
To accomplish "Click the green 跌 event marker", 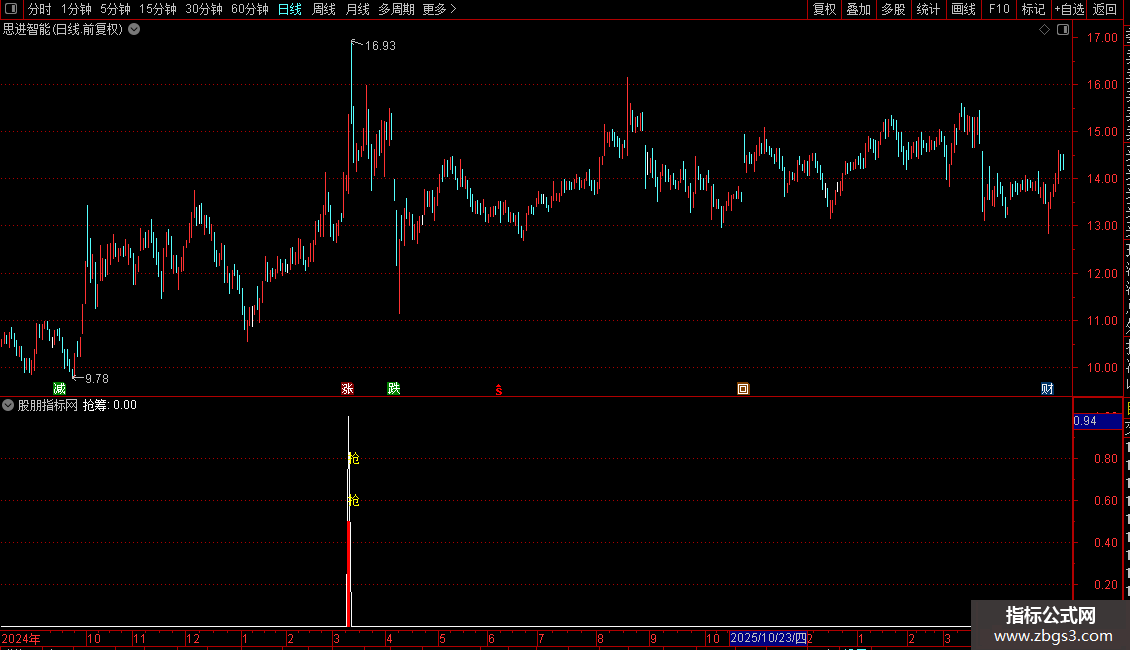I will click(x=393, y=389).
